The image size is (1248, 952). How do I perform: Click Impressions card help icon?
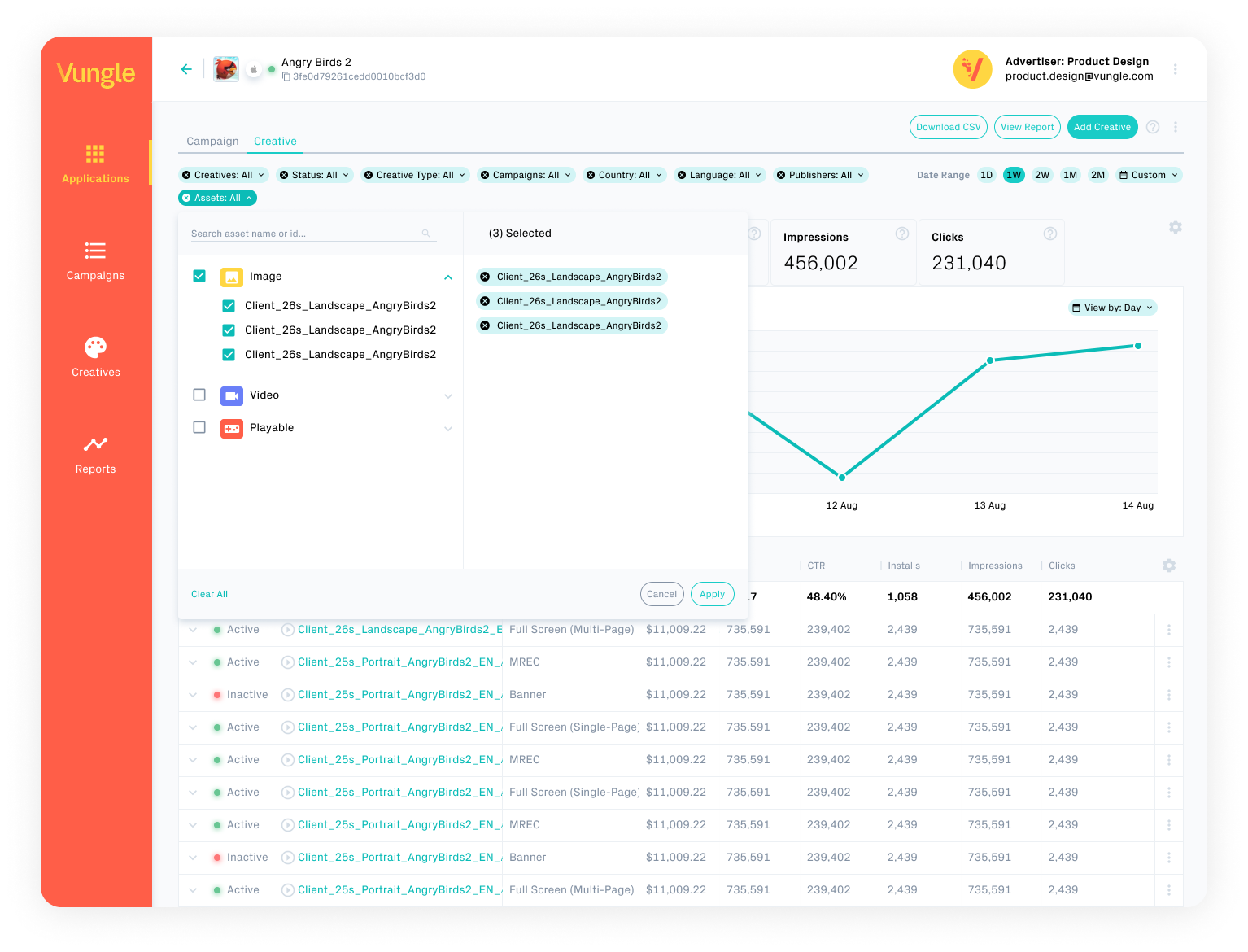point(902,234)
